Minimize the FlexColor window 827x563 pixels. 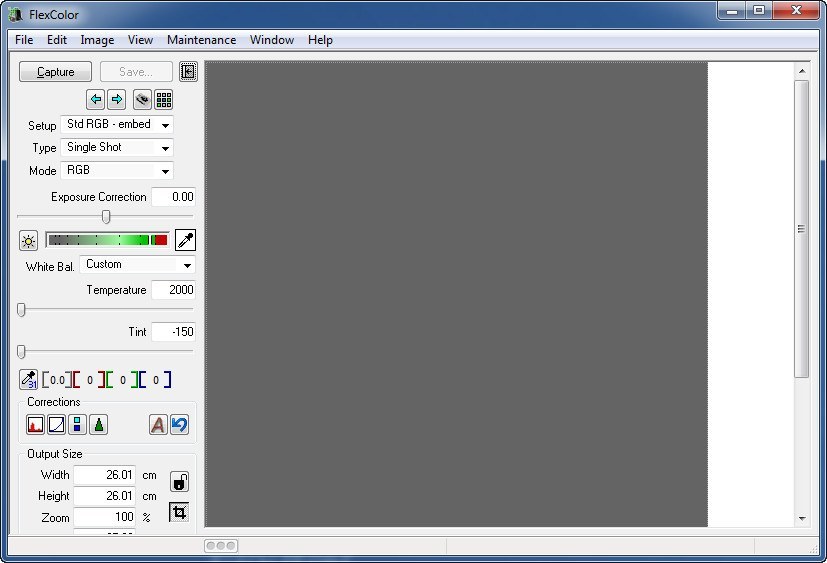coord(732,11)
